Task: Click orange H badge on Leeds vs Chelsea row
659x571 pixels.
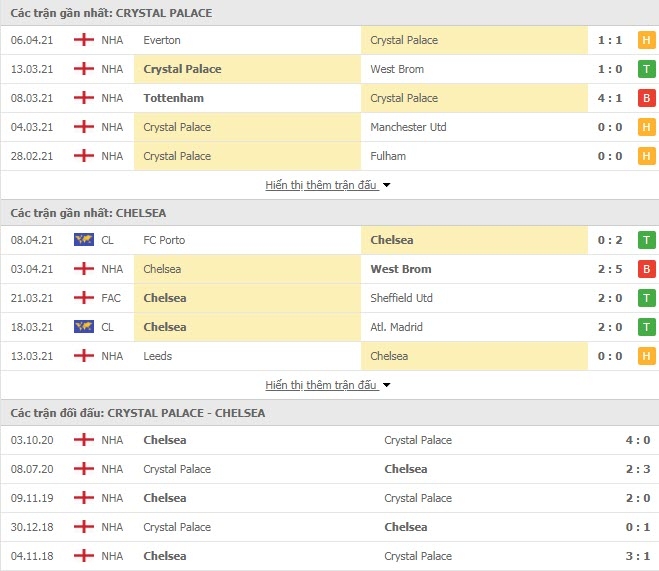Action: coord(646,356)
